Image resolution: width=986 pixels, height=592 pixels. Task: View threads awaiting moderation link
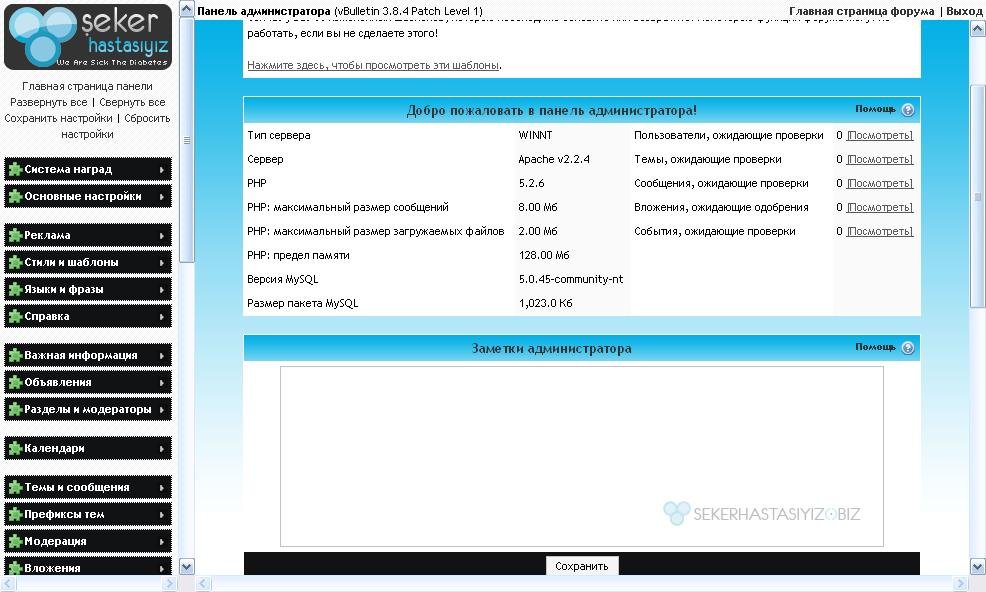[880, 159]
